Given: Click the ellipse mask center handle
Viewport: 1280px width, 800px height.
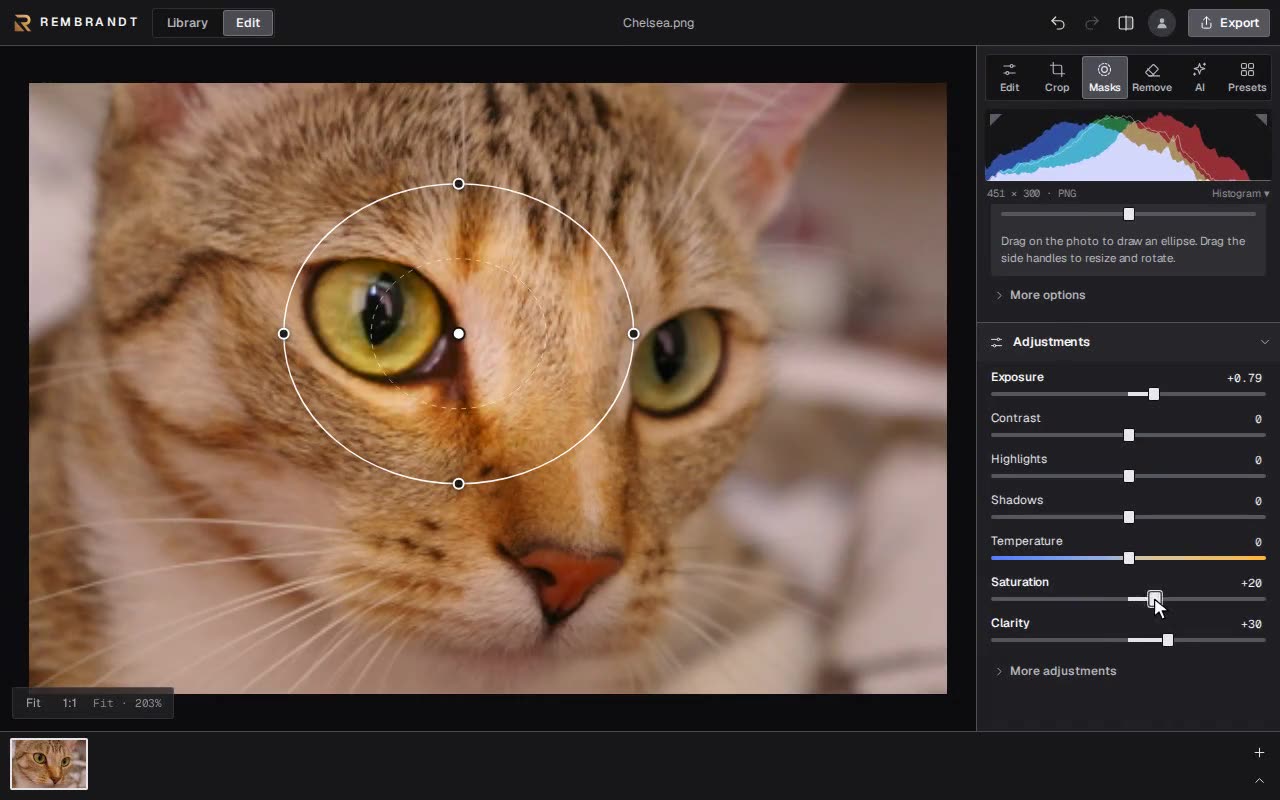Looking at the screenshot, I should pos(459,334).
